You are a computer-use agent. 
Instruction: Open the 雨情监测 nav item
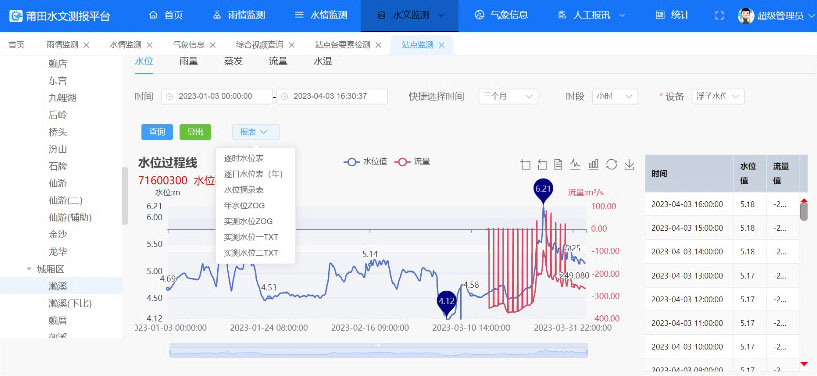click(239, 16)
